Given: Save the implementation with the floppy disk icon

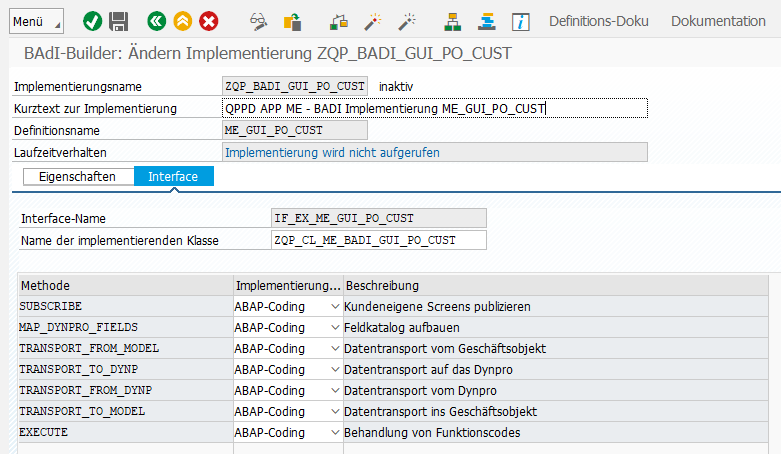Looking at the screenshot, I should [x=119, y=21].
